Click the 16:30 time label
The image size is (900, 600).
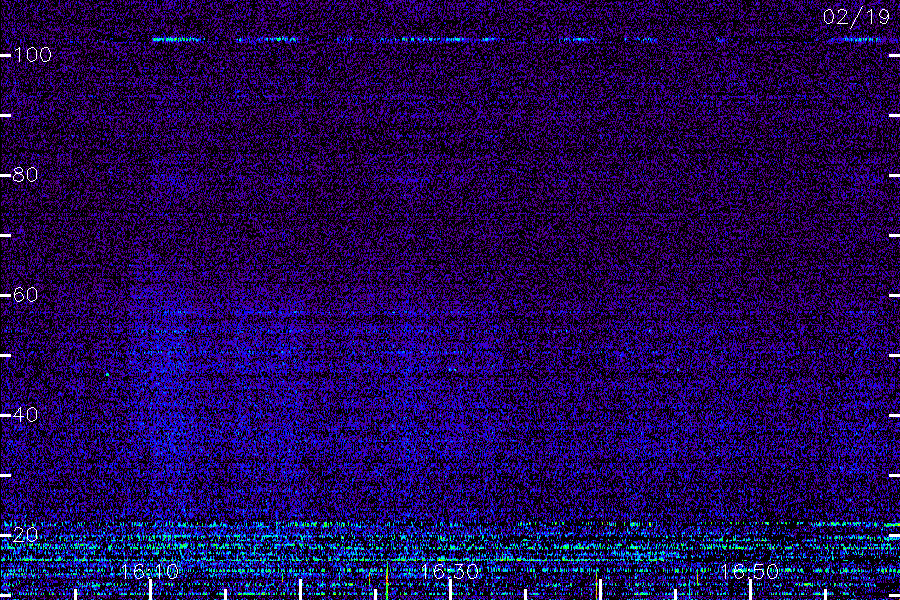coord(449,571)
